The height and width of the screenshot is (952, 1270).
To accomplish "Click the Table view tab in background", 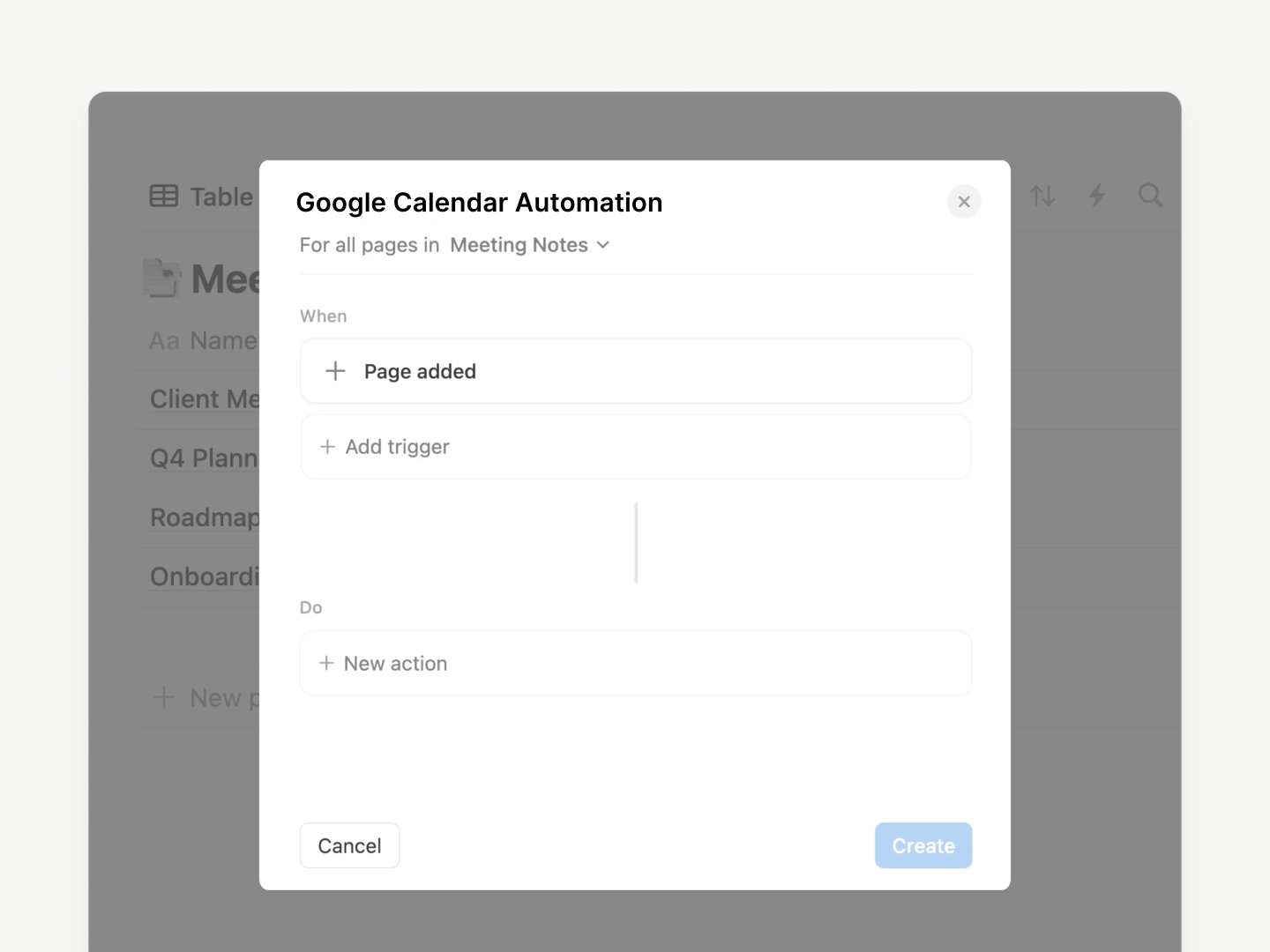I will pos(202,197).
